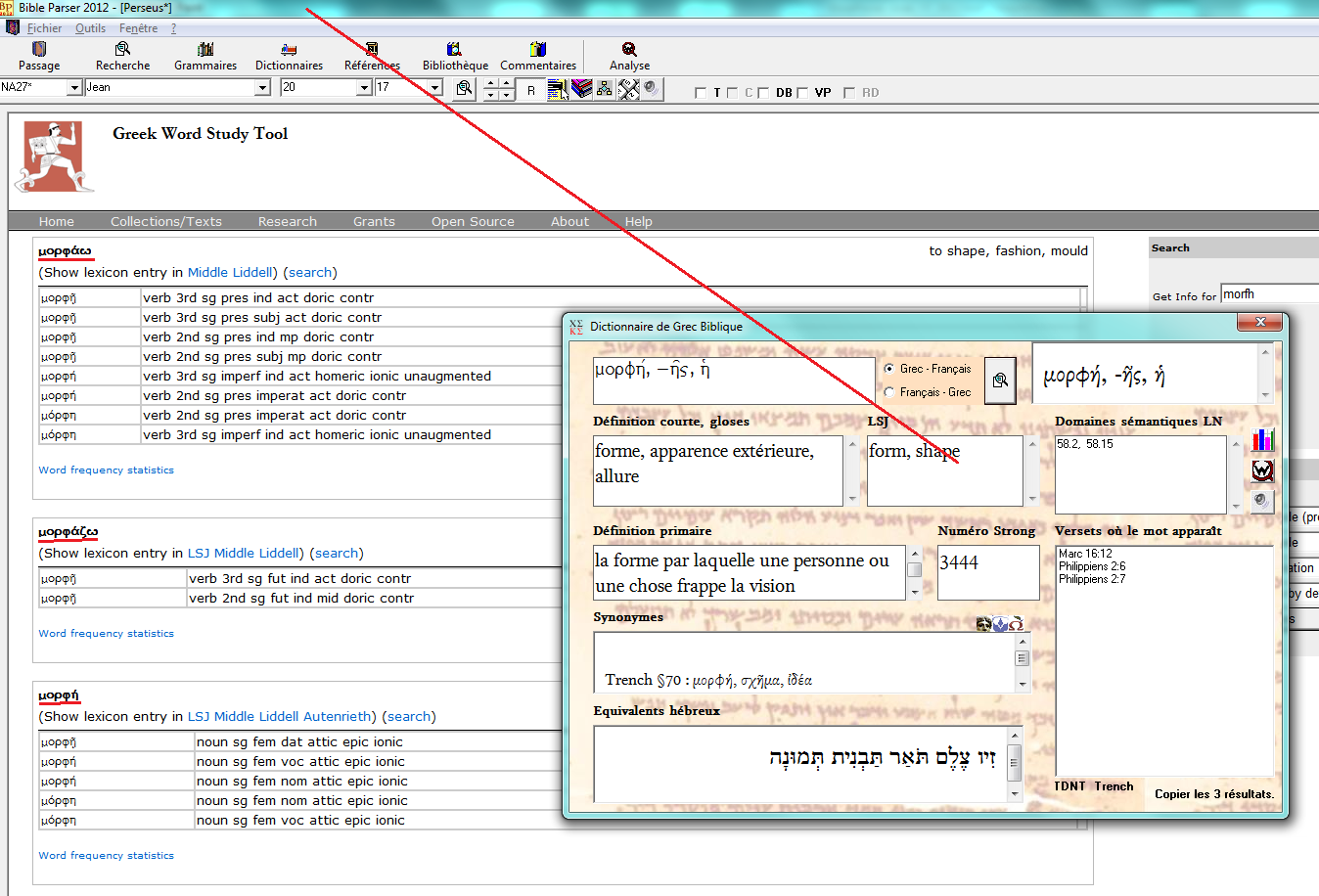Toggle the DB checkbox
Image resolution: width=1319 pixels, height=896 pixels.
point(763,93)
